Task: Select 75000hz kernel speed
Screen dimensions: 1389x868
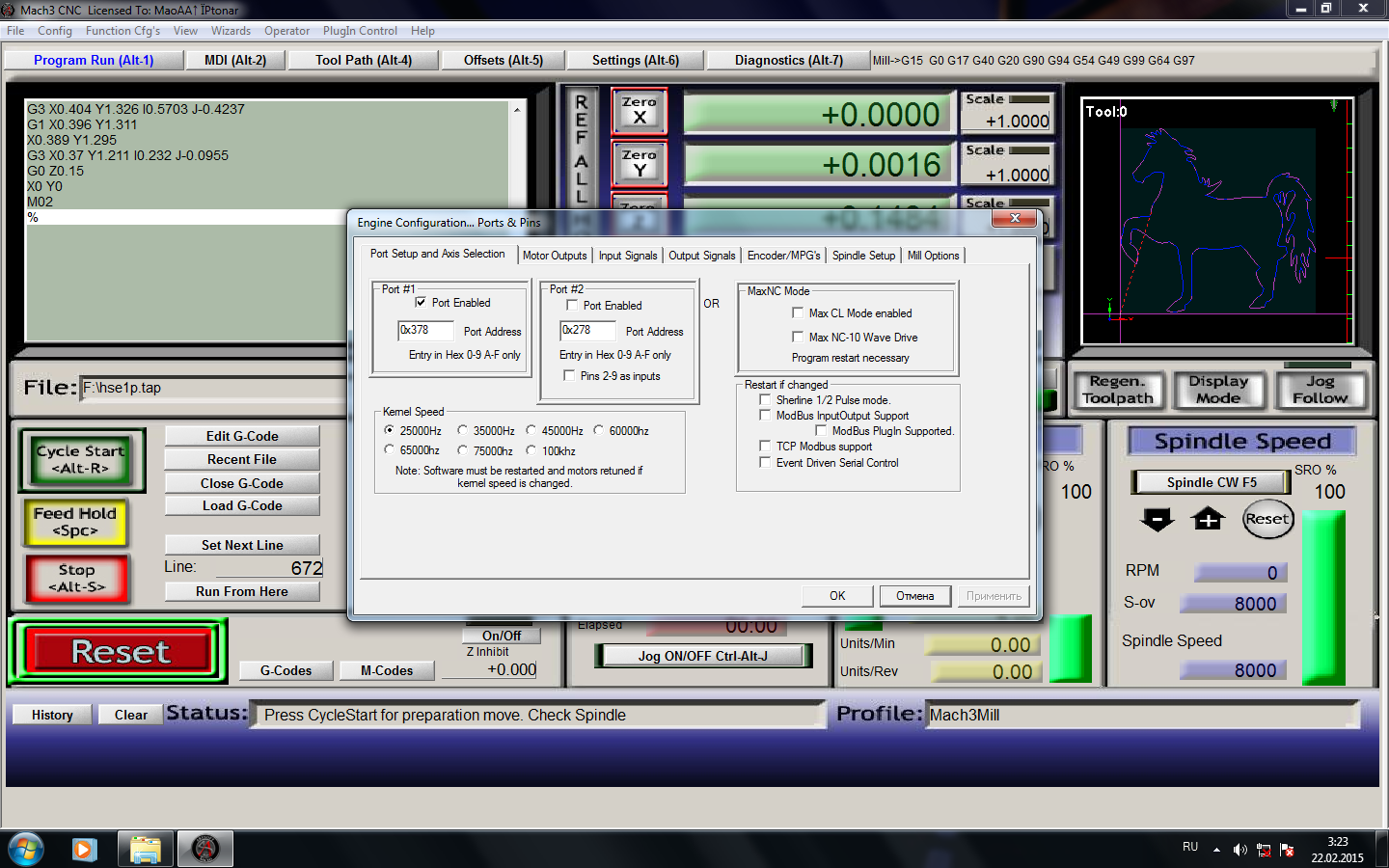Action: [x=463, y=449]
